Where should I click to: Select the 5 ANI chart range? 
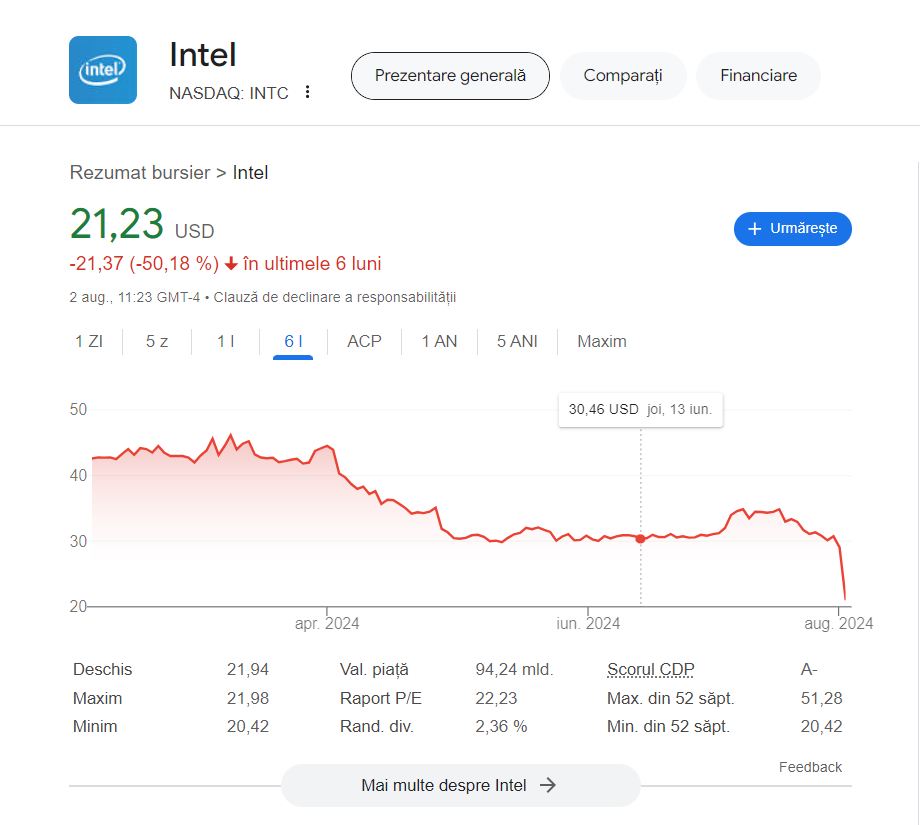click(x=517, y=342)
